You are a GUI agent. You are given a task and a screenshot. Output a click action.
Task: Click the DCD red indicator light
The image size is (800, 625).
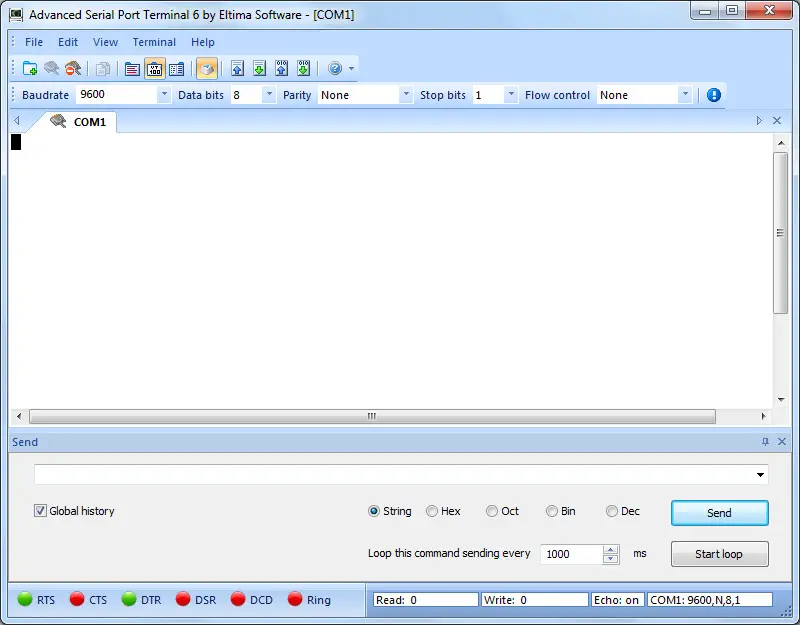(238, 599)
